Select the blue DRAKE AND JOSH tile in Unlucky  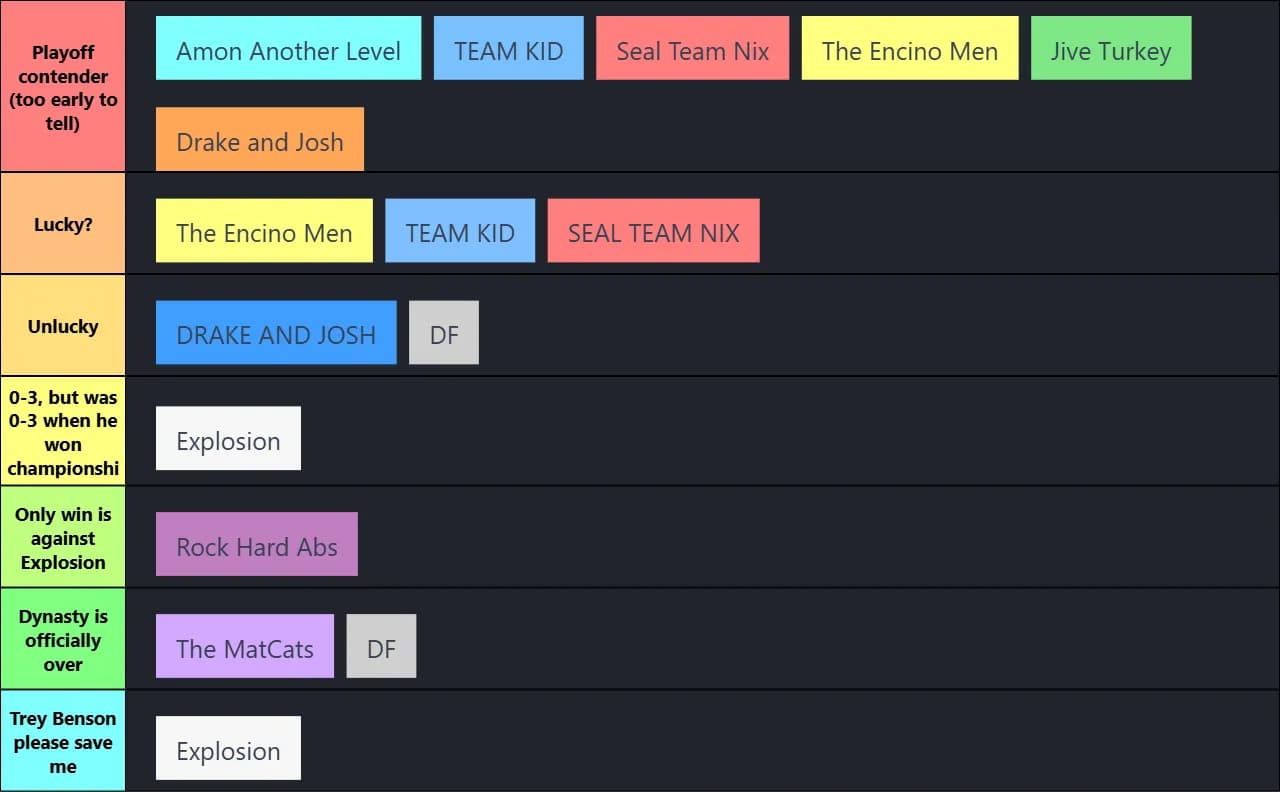[276, 332]
